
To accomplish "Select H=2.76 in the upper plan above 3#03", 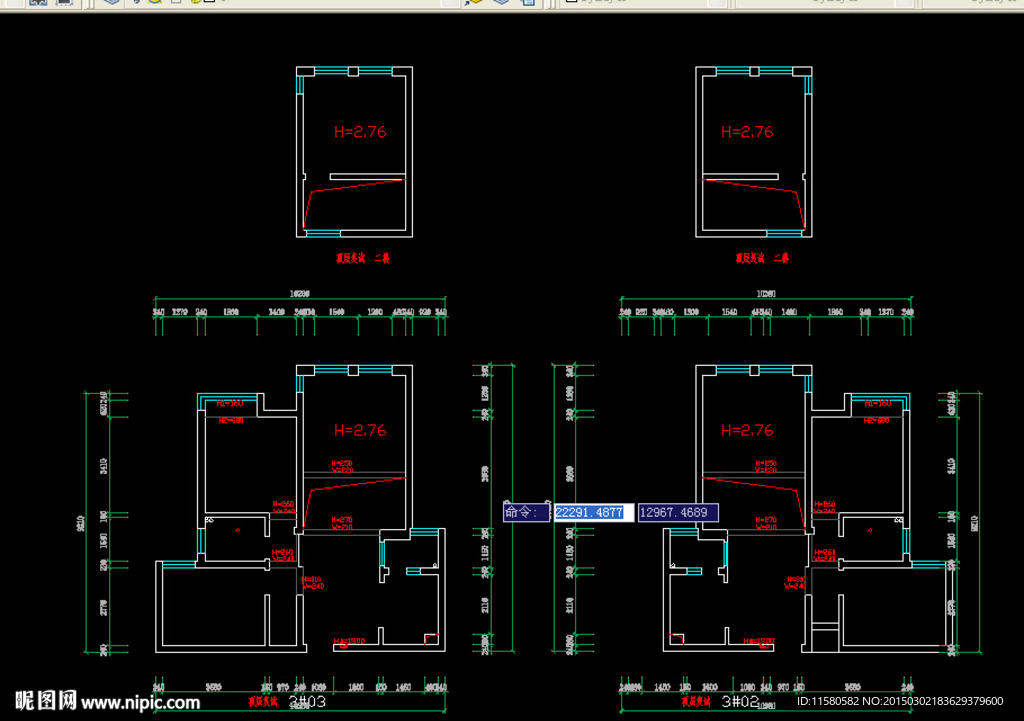I will [360, 132].
